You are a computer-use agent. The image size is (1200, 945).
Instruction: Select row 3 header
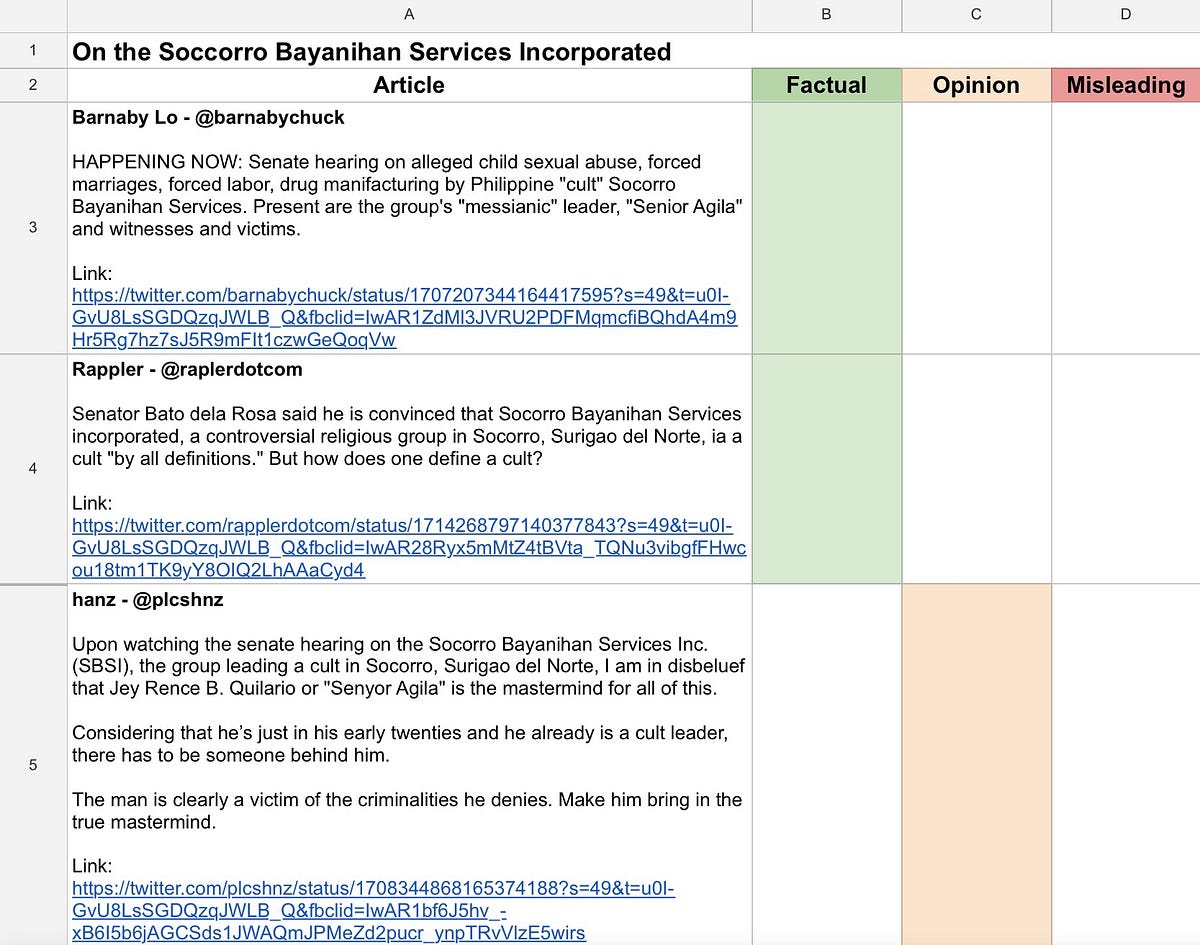coord(33,227)
